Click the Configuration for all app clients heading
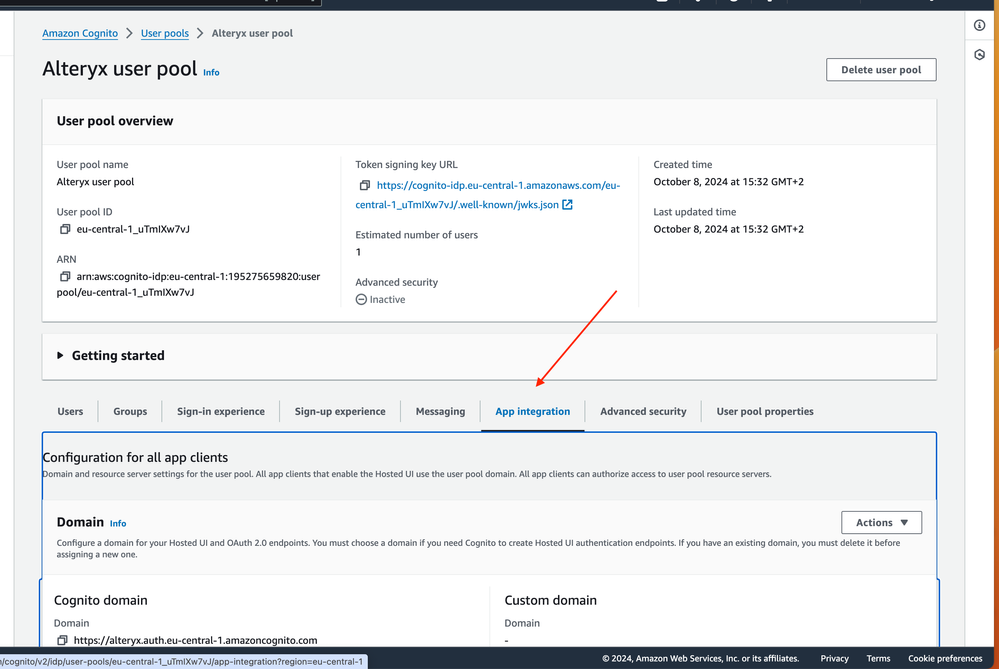 click(135, 457)
